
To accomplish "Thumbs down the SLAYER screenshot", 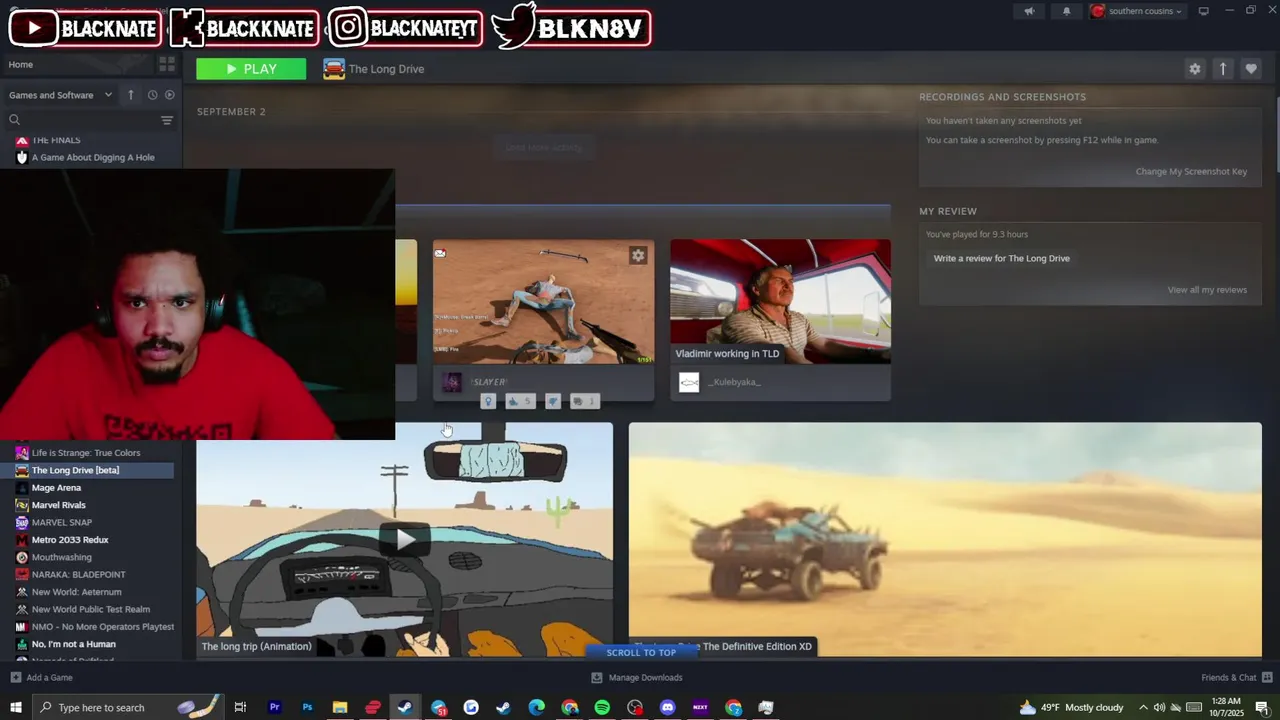I will pos(553,401).
